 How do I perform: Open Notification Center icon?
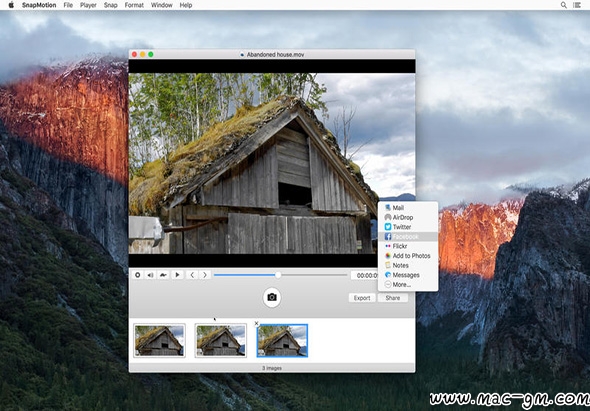pyautogui.click(x=576, y=5)
